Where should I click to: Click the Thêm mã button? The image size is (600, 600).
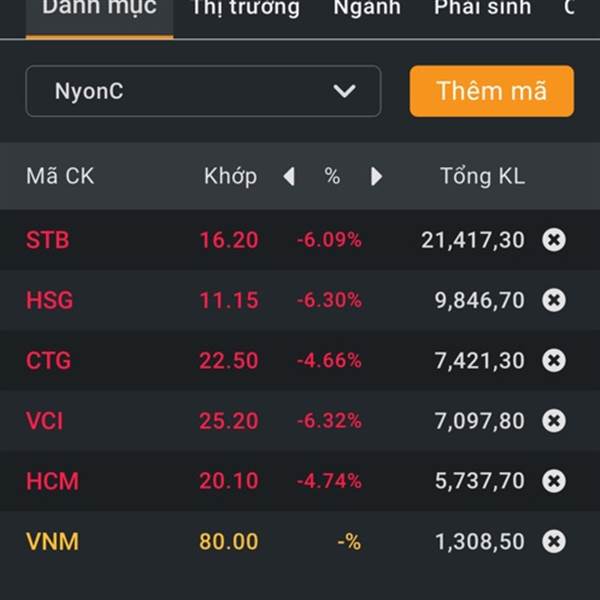pyautogui.click(x=492, y=91)
